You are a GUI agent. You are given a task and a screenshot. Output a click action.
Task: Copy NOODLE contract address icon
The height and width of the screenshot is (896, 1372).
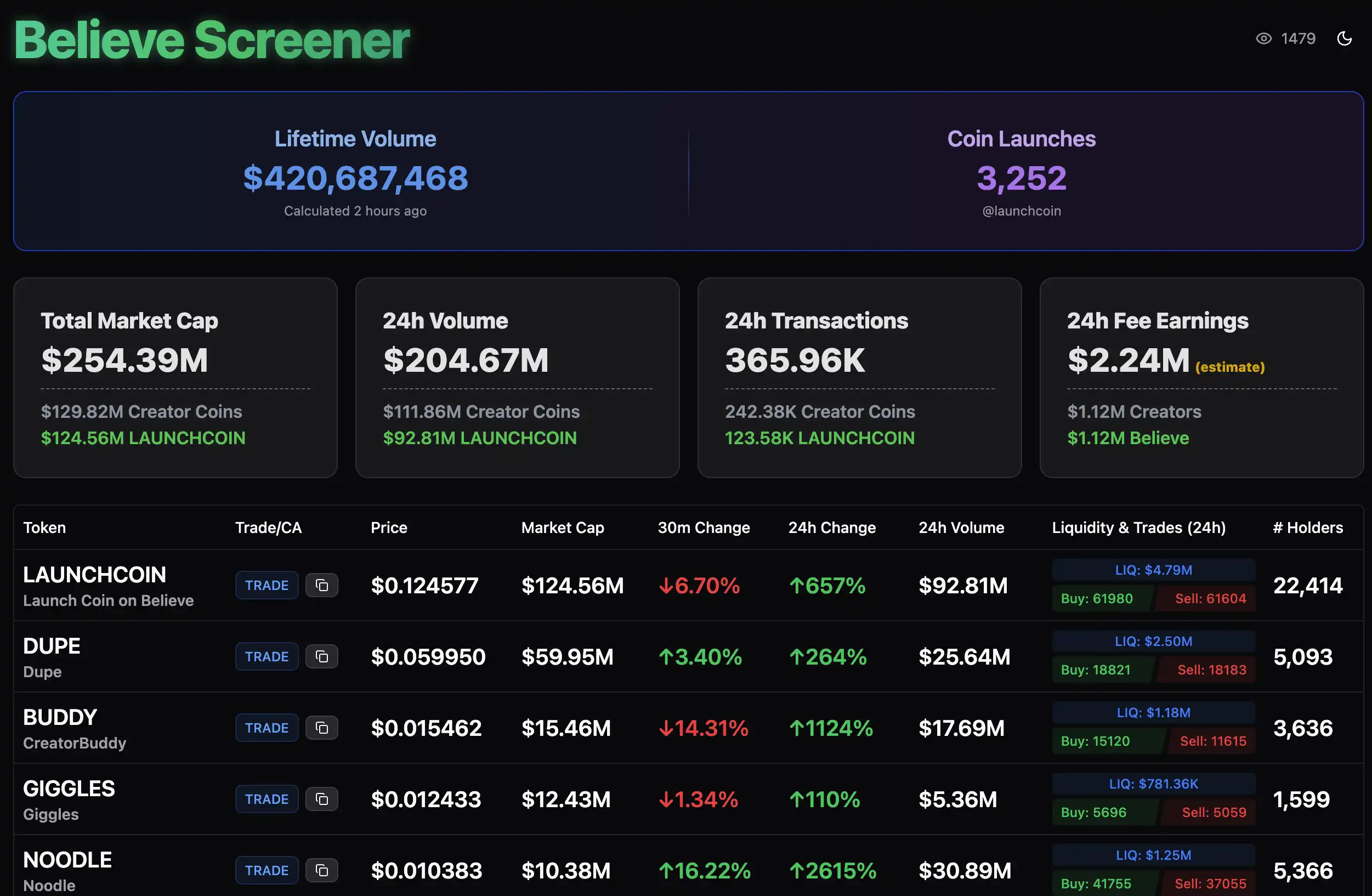[x=322, y=870]
